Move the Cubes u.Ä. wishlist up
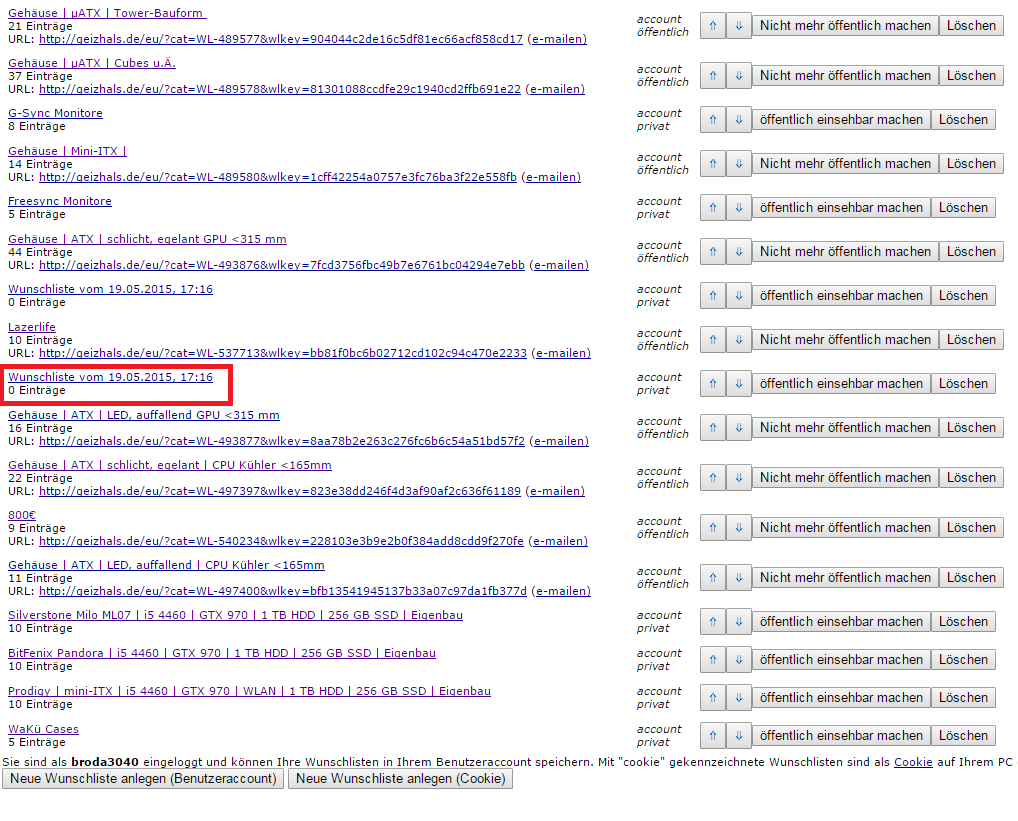The image size is (1018, 821). [x=713, y=76]
